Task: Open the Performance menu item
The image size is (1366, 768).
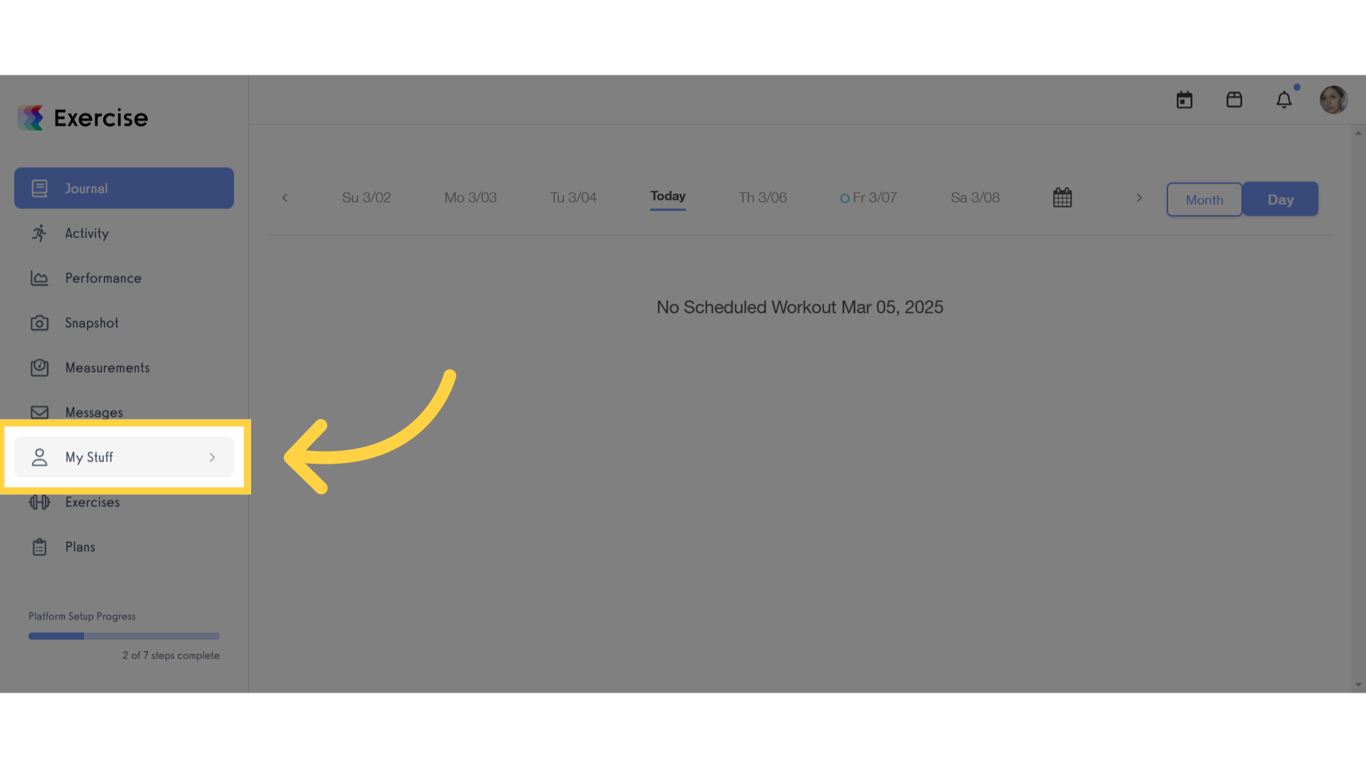Action: [x=124, y=278]
